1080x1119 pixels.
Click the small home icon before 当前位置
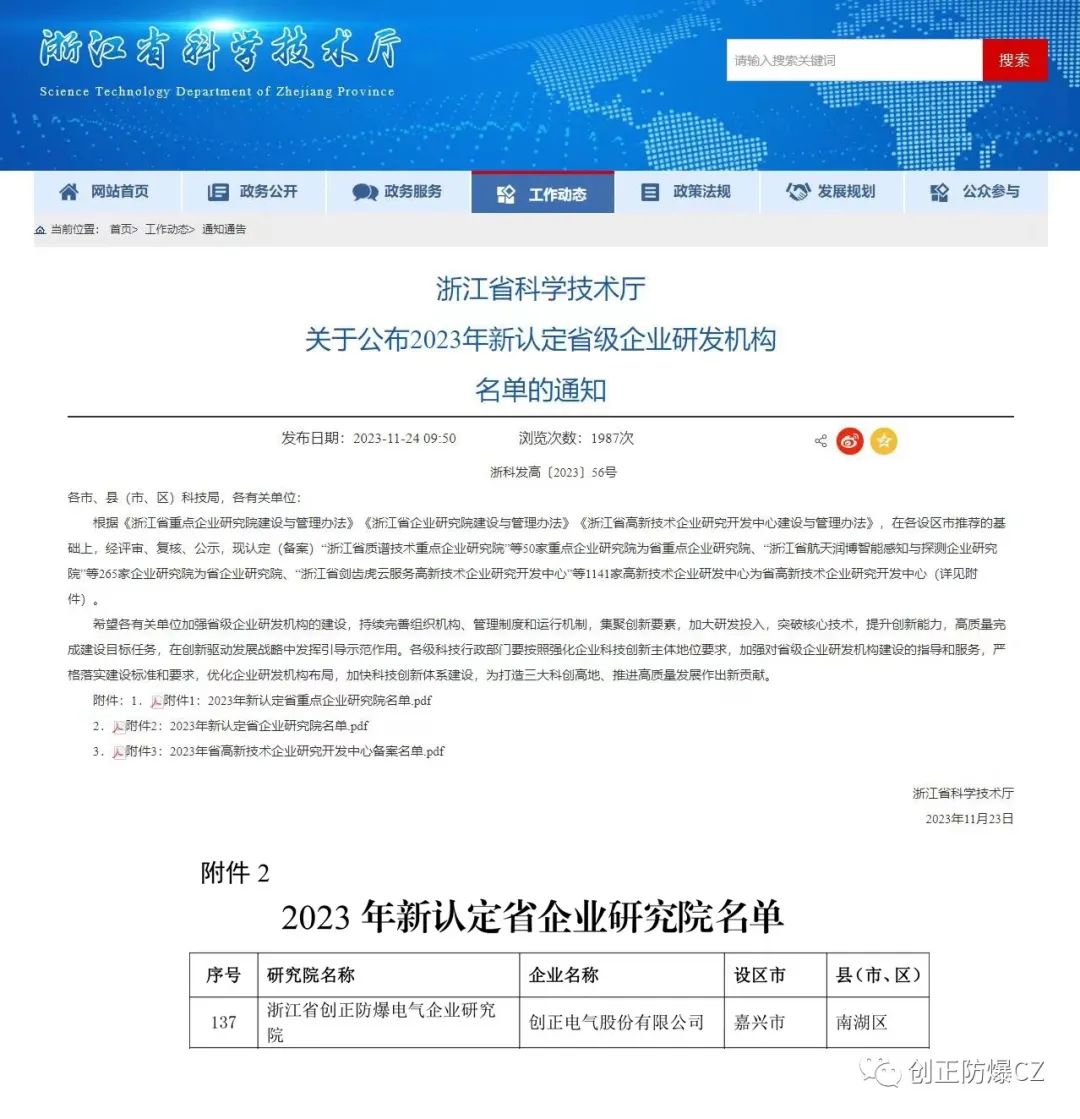click(40, 230)
